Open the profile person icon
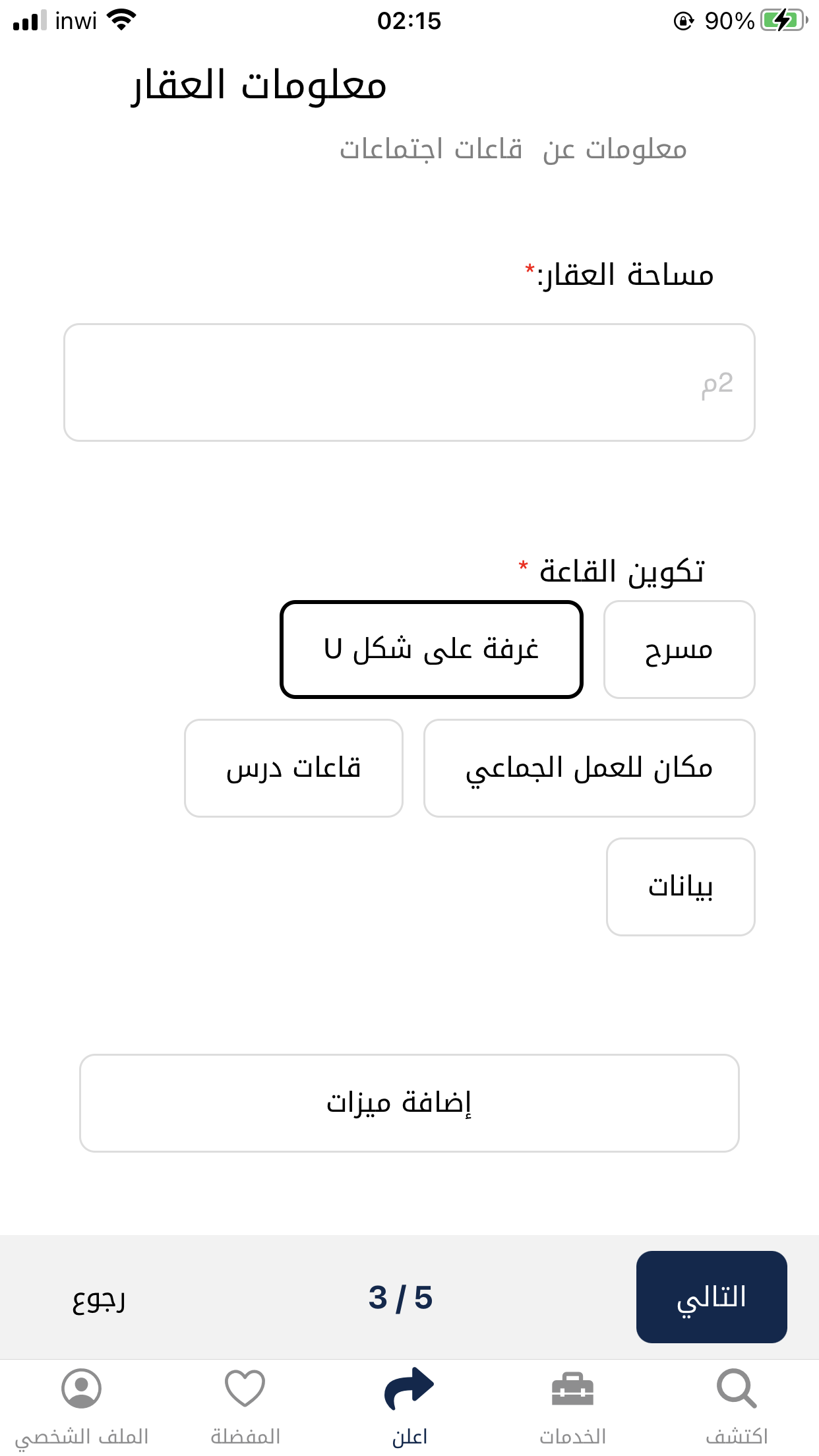Viewport: 819px width, 1456px height. point(81,1387)
